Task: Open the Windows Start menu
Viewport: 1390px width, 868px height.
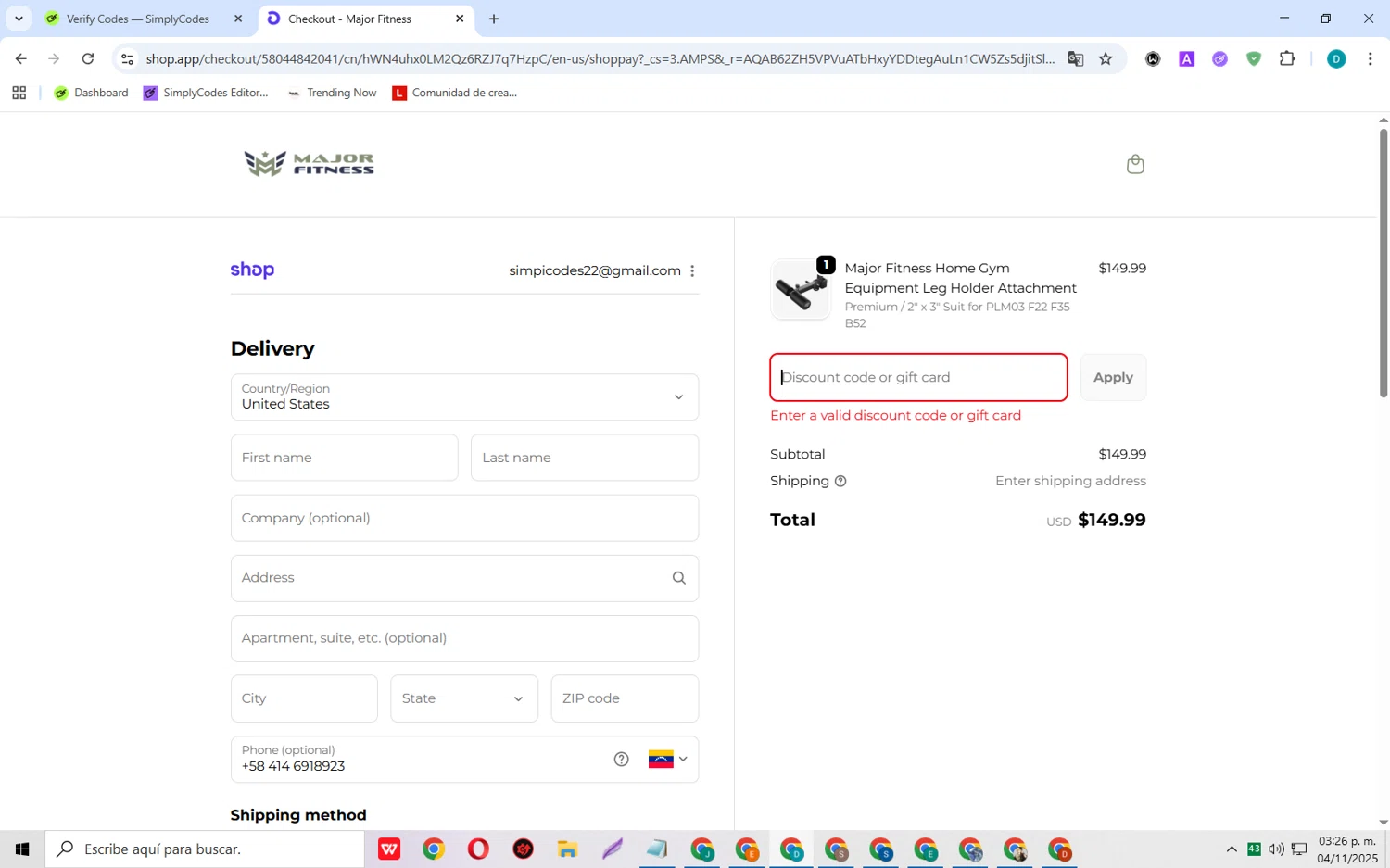Action: click(x=22, y=849)
